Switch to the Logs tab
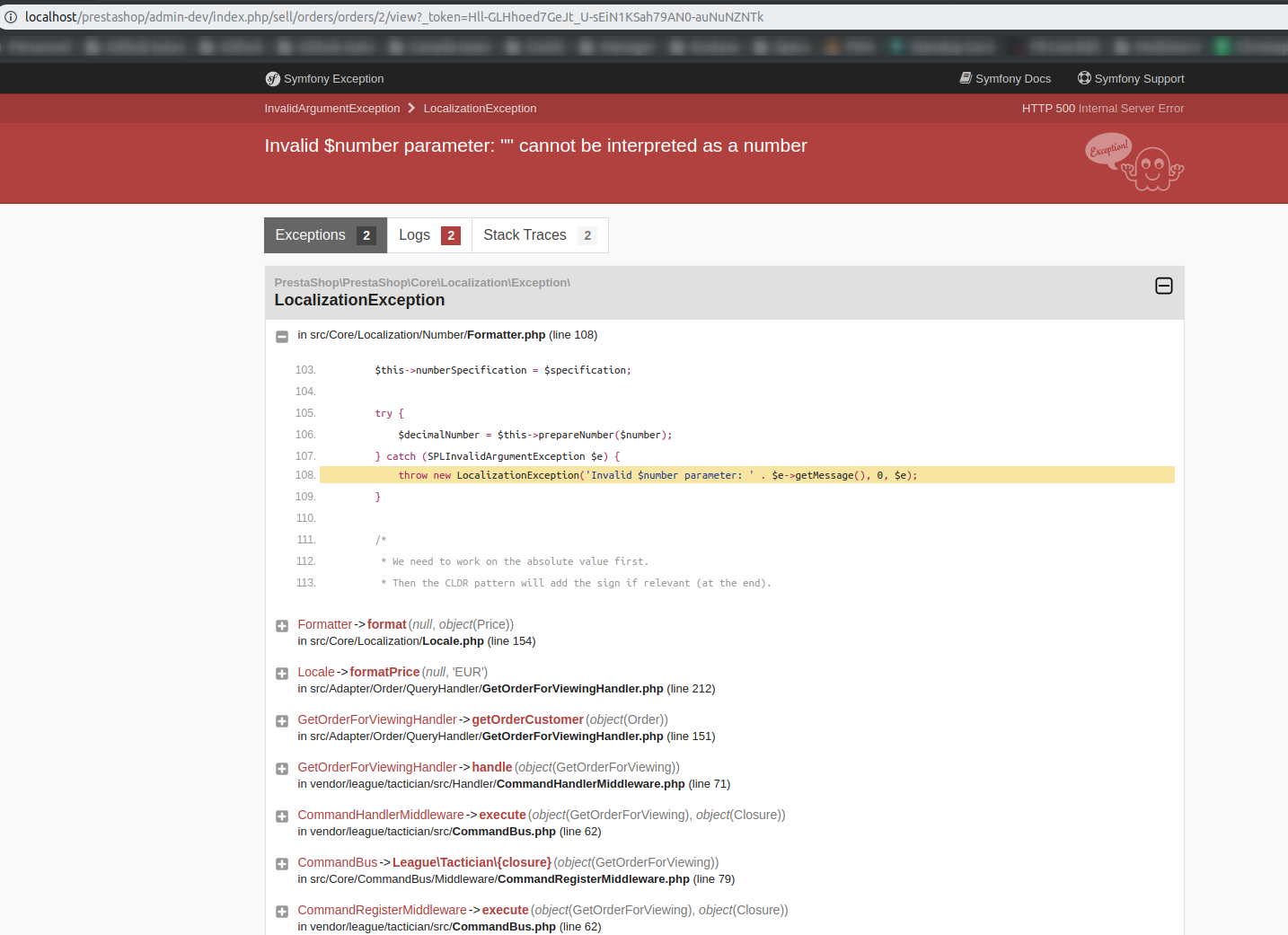This screenshot has width=1288, height=935. pyautogui.click(x=429, y=235)
